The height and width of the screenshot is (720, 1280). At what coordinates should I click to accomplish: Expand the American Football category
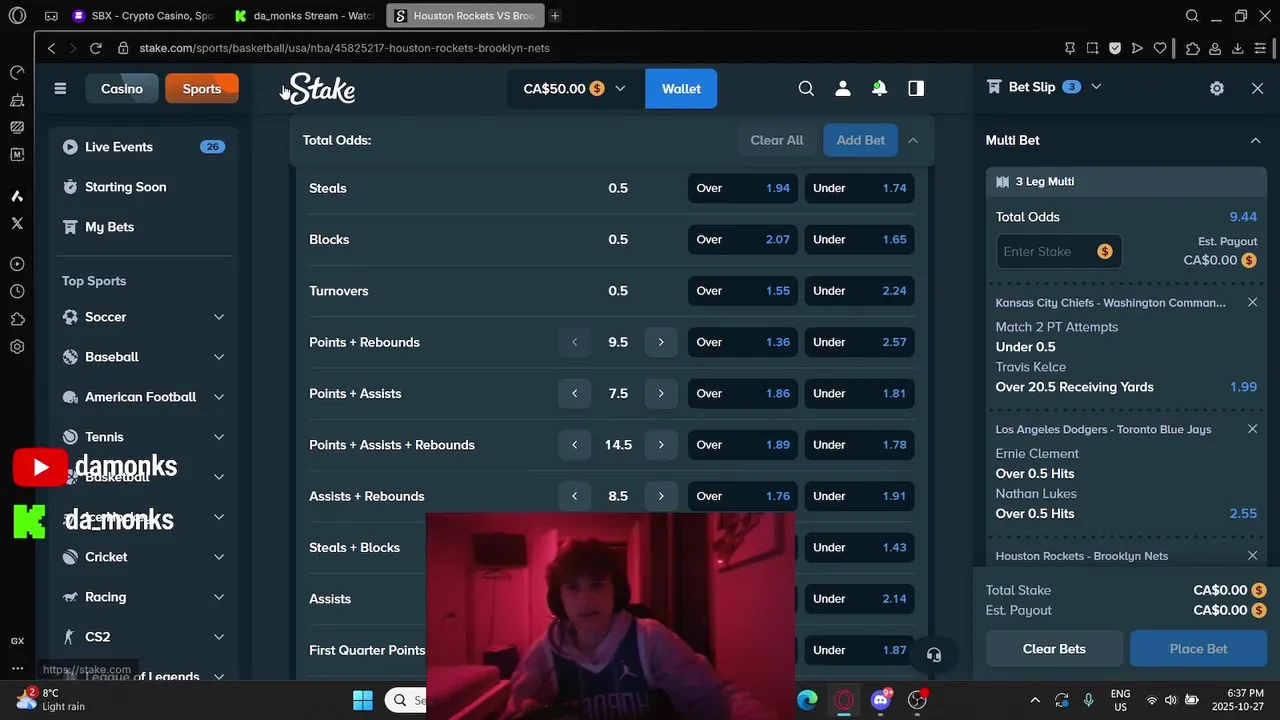tap(218, 397)
